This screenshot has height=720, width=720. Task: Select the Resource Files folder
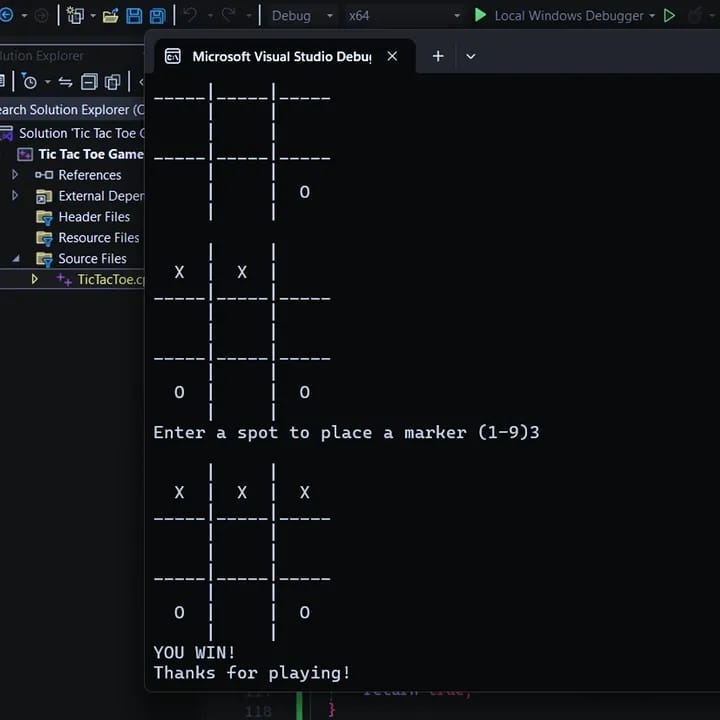click(x=99, y=238)
